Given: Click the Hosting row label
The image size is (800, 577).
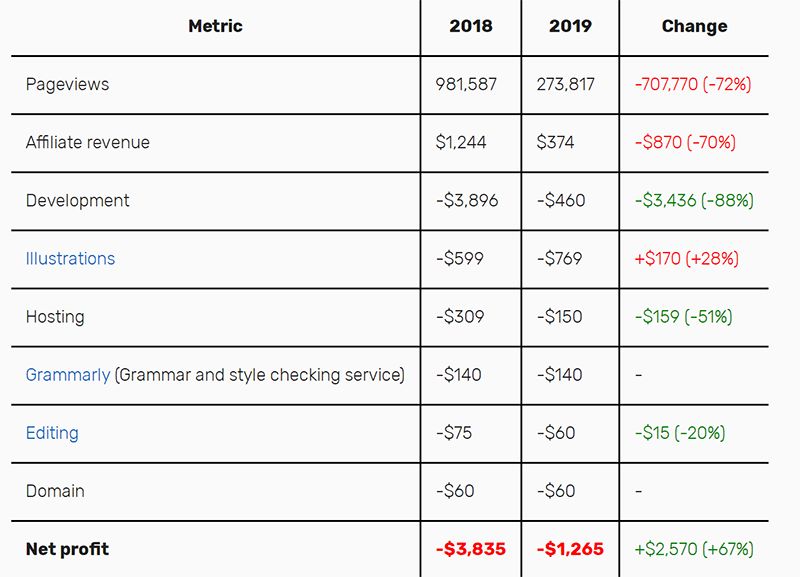Looking at the screenshot, I should click(x=55, y=317).
